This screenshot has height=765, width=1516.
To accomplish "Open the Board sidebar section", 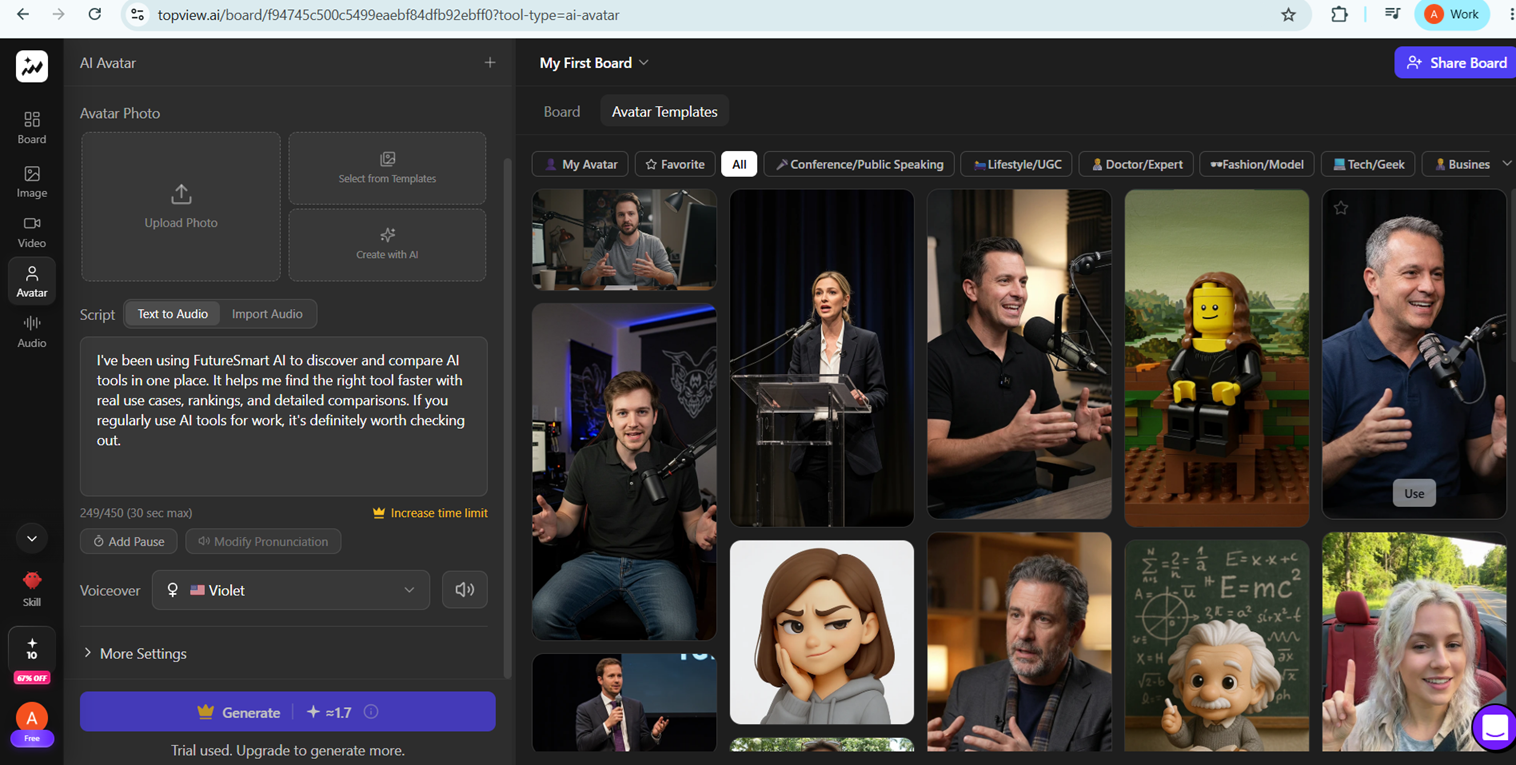I will (x=32, y=128).
